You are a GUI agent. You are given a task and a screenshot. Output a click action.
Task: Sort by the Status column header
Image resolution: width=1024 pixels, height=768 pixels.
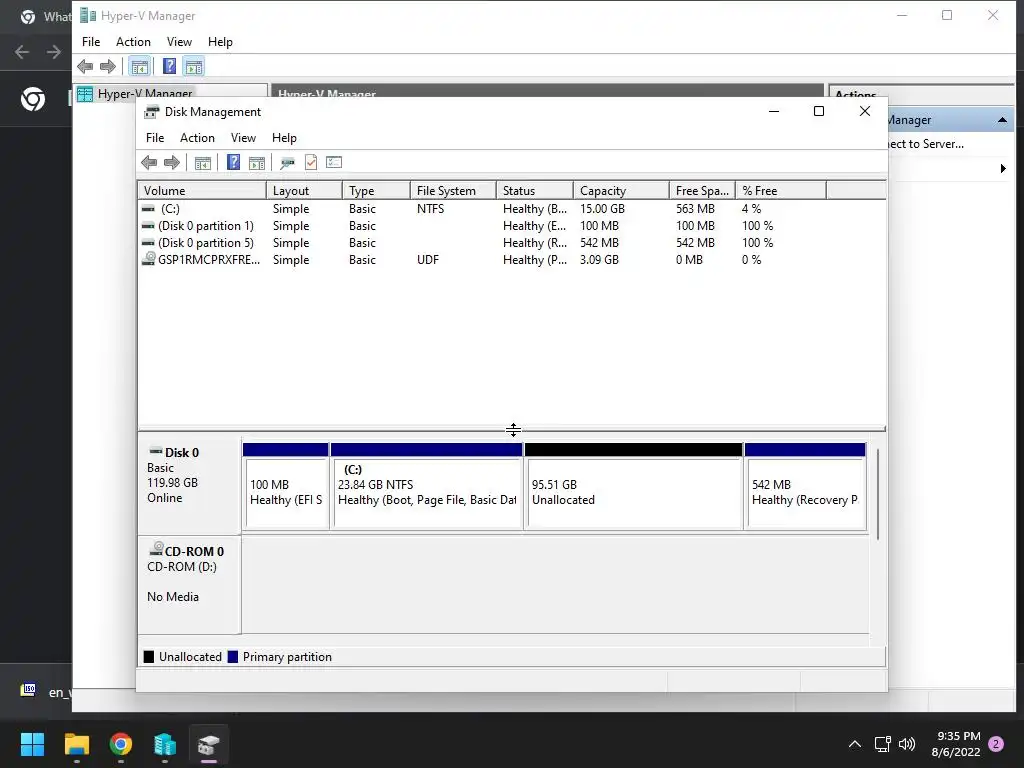tap(535, 191)
